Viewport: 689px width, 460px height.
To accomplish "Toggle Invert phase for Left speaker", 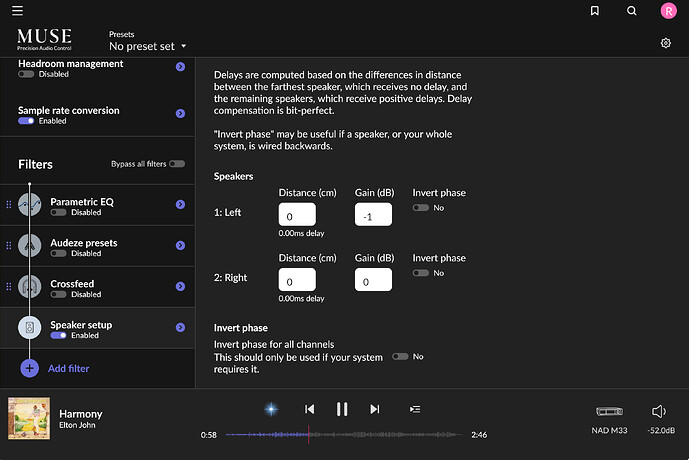I will (x=420, y=207).
